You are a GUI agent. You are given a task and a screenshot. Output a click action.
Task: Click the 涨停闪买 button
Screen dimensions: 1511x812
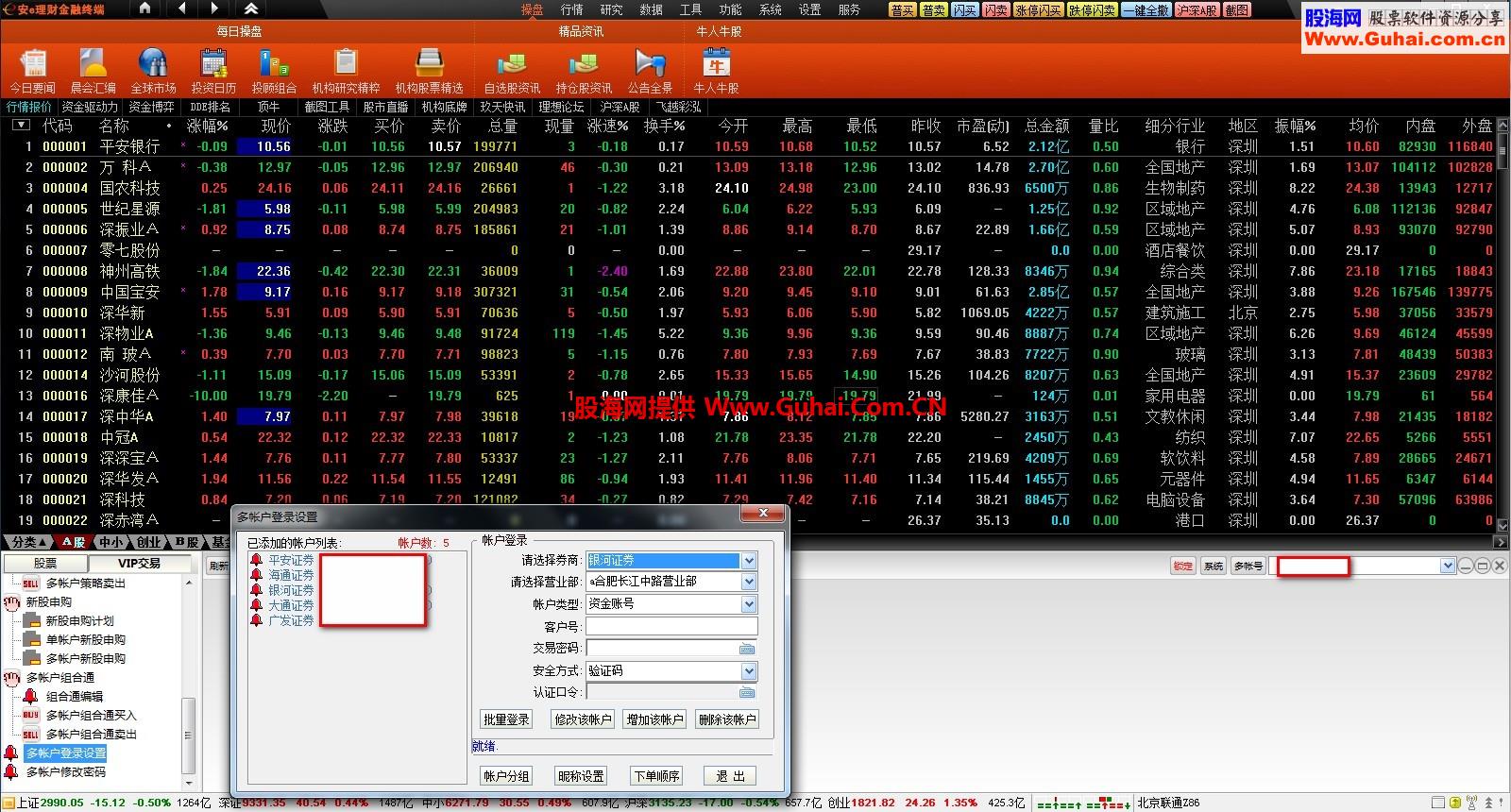pos(1038,9)
